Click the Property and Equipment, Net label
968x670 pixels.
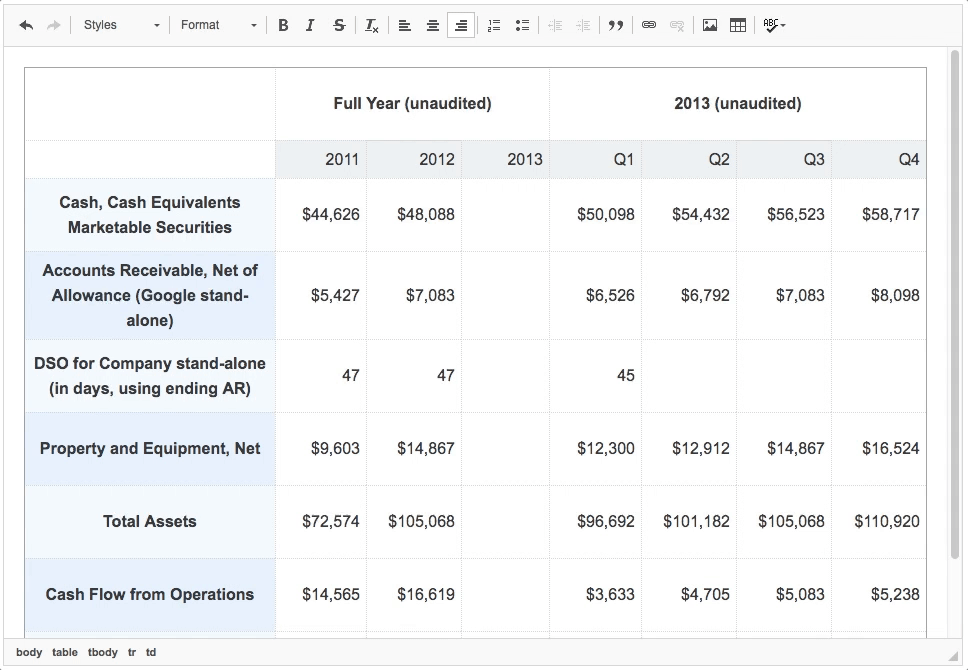(x=150, y=448)
